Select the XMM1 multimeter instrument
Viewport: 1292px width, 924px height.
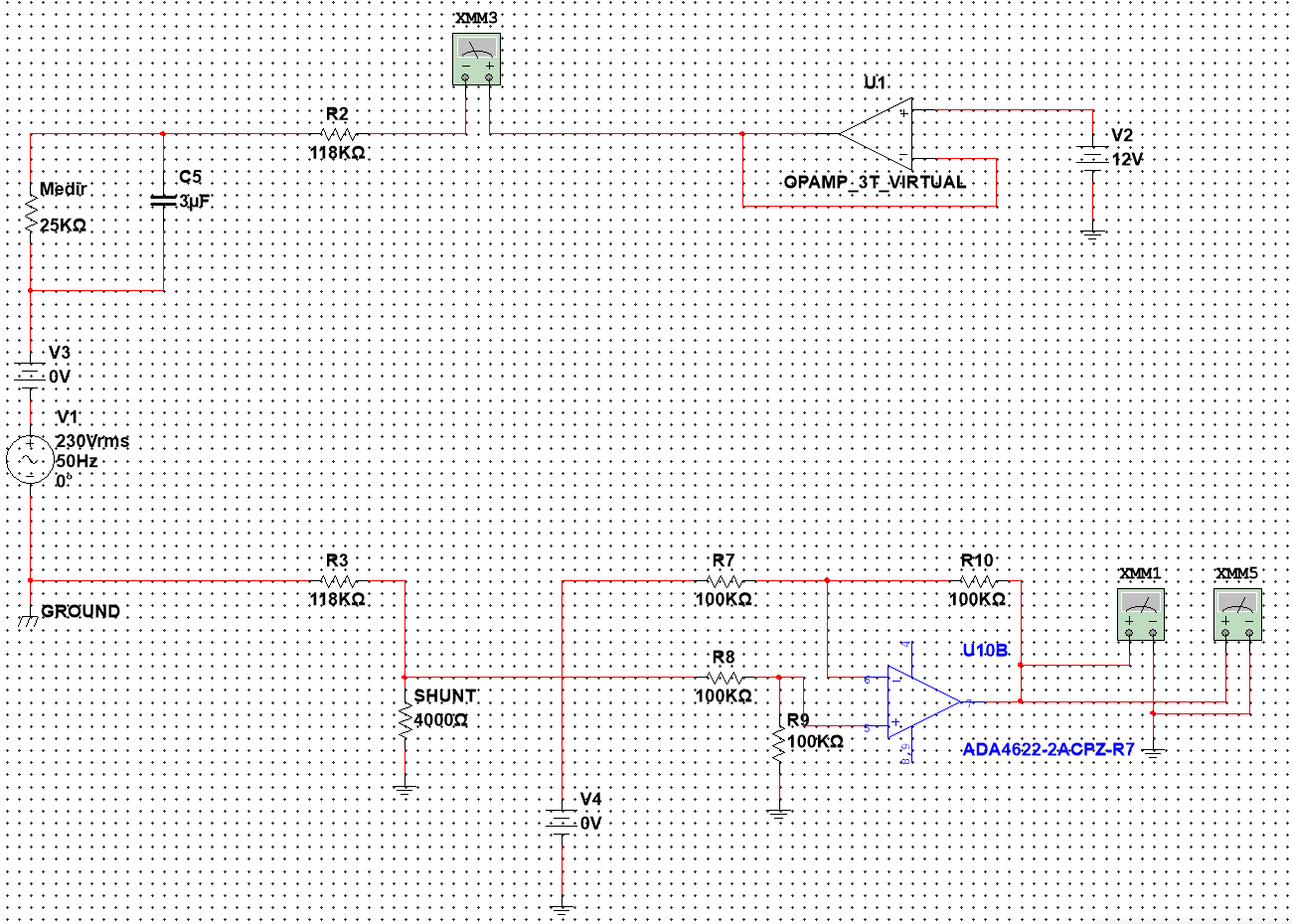click(x=1141, y=613)
